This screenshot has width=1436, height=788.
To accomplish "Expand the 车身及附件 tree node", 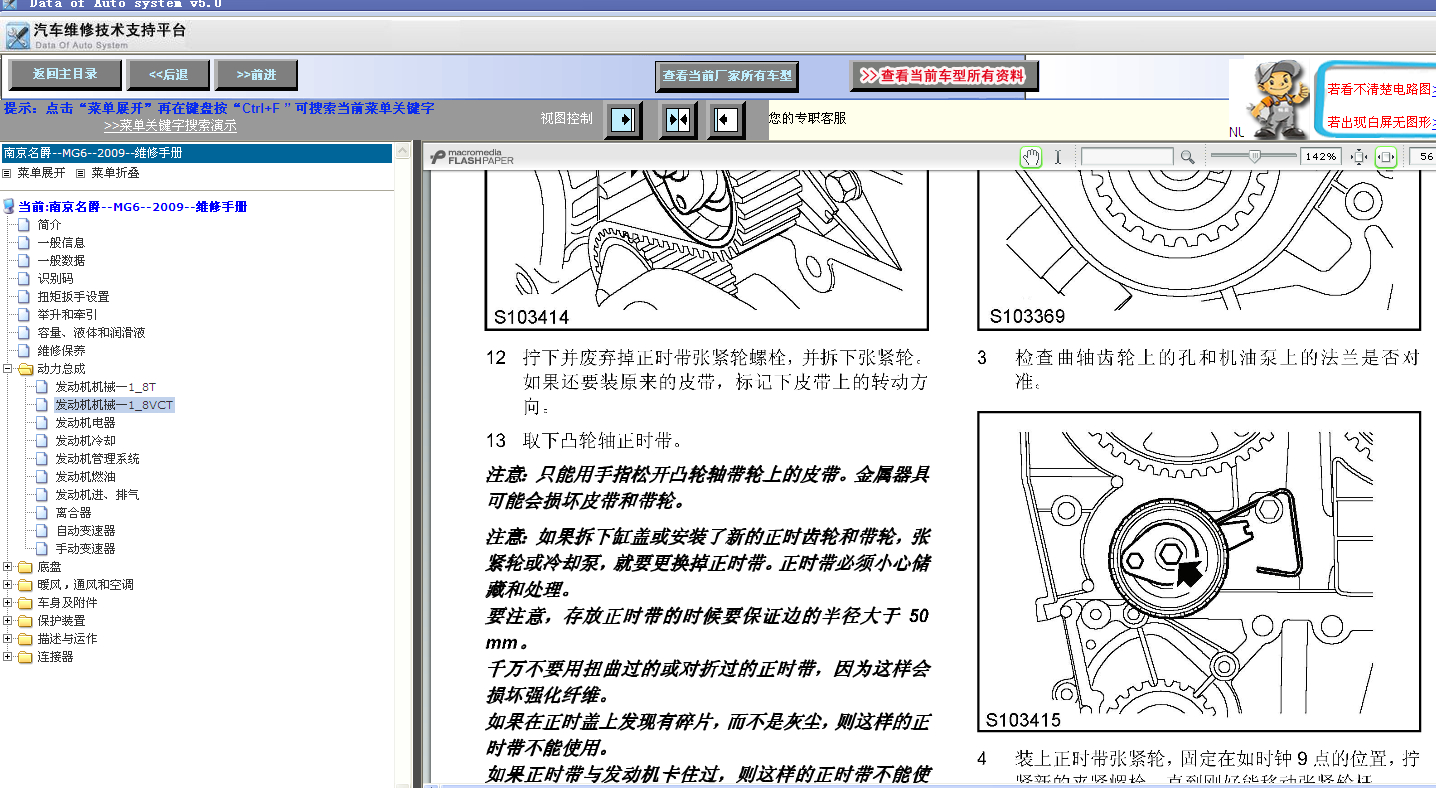I will pyautogui.click(x=9, y=603).
